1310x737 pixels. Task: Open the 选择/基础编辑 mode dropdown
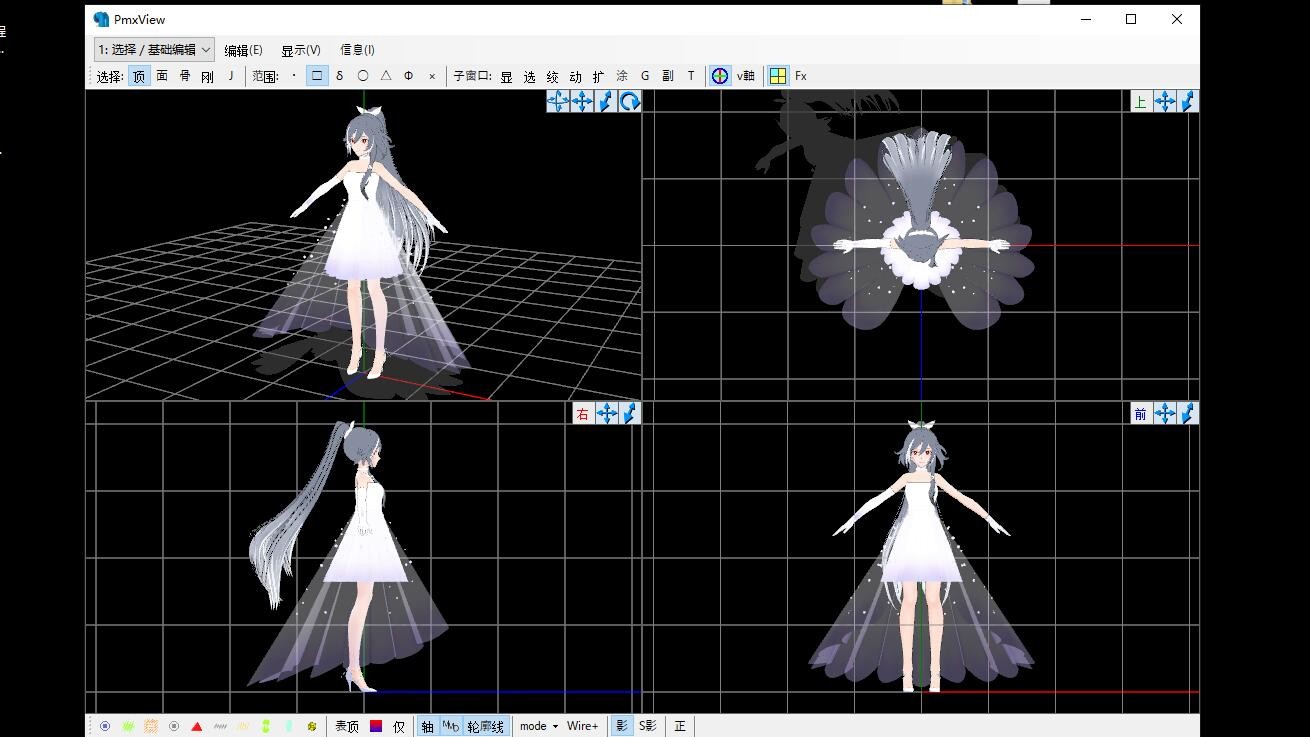click(154, 49)
